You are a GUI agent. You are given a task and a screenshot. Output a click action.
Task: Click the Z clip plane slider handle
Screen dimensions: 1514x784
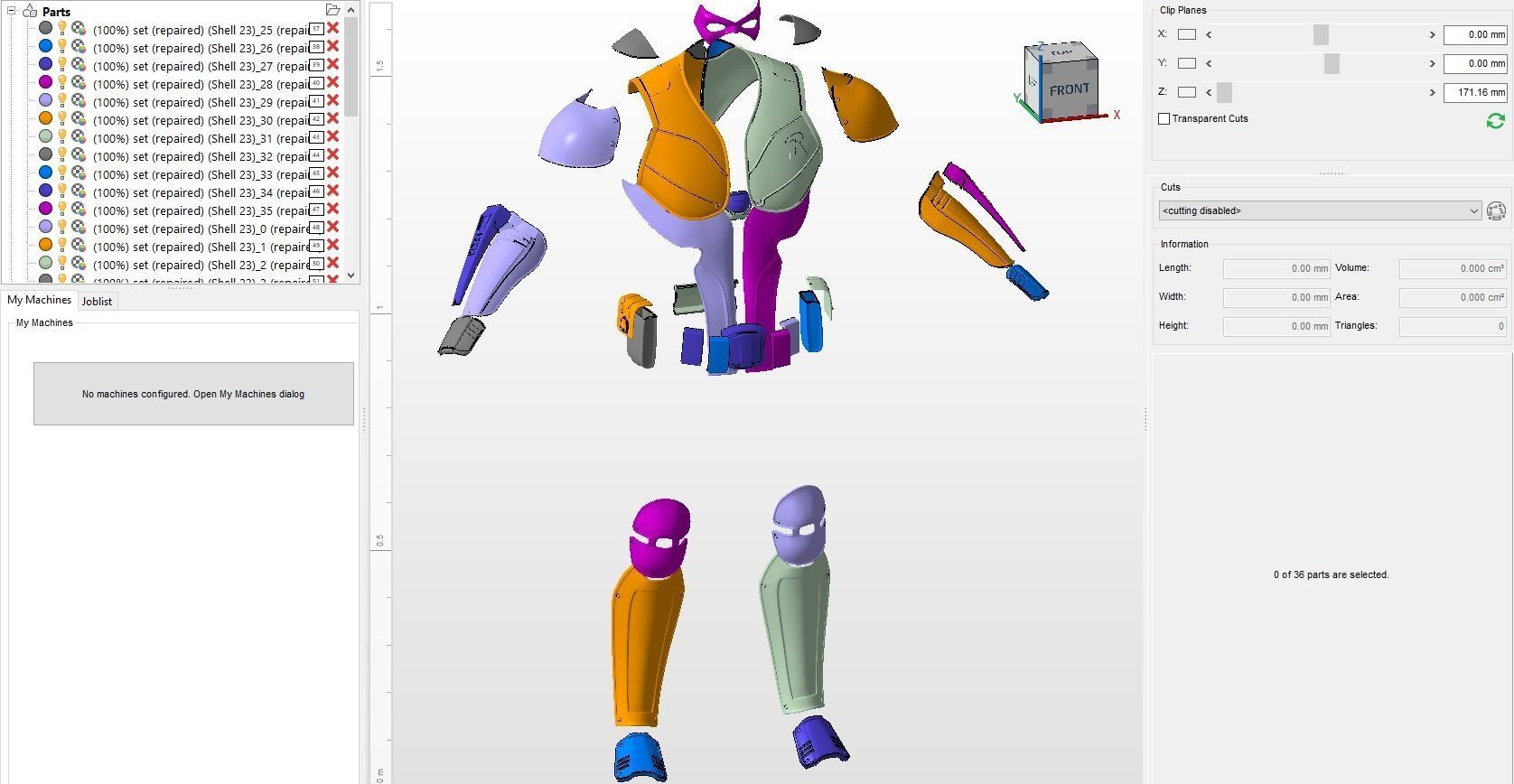(x=1224, y=92)
